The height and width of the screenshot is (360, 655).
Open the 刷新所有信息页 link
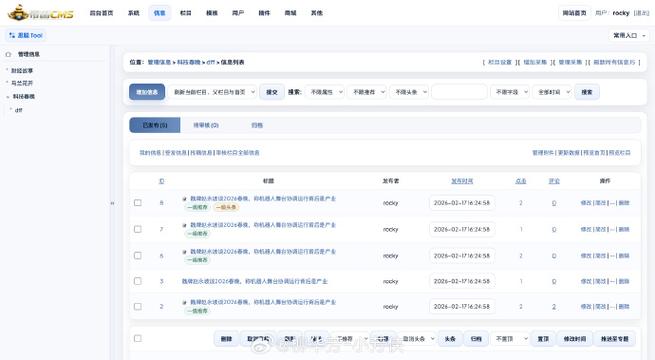click(614, 62)
